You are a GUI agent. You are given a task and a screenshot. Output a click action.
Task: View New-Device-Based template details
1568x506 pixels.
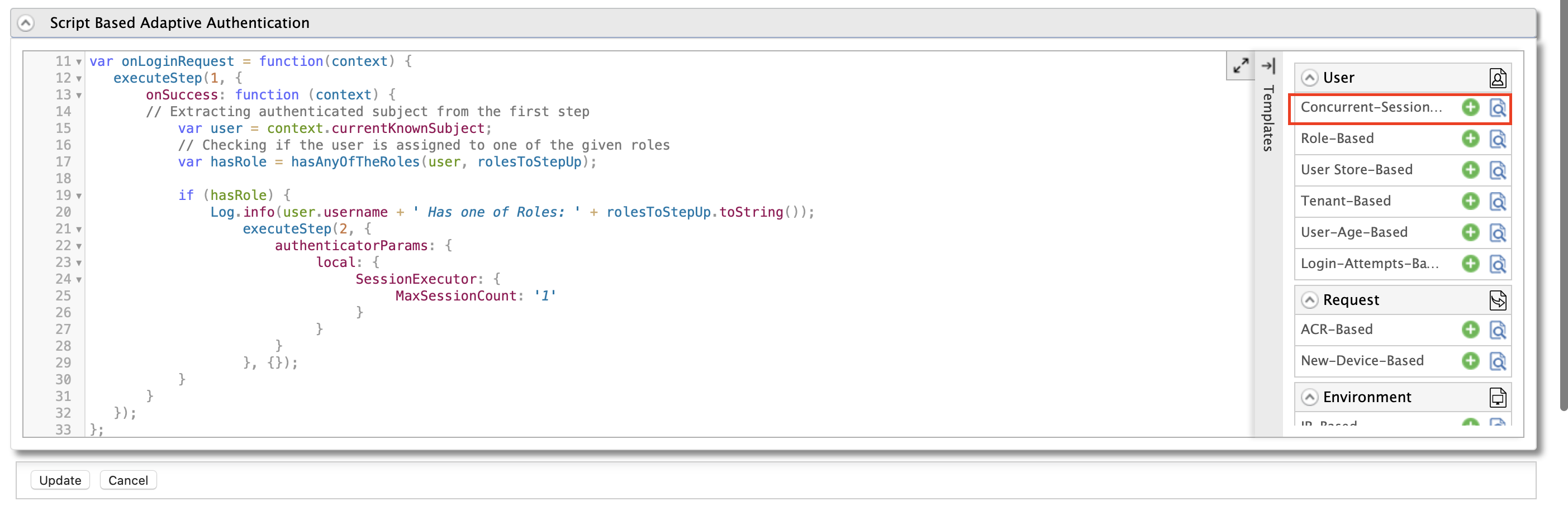click(1498, 361)
